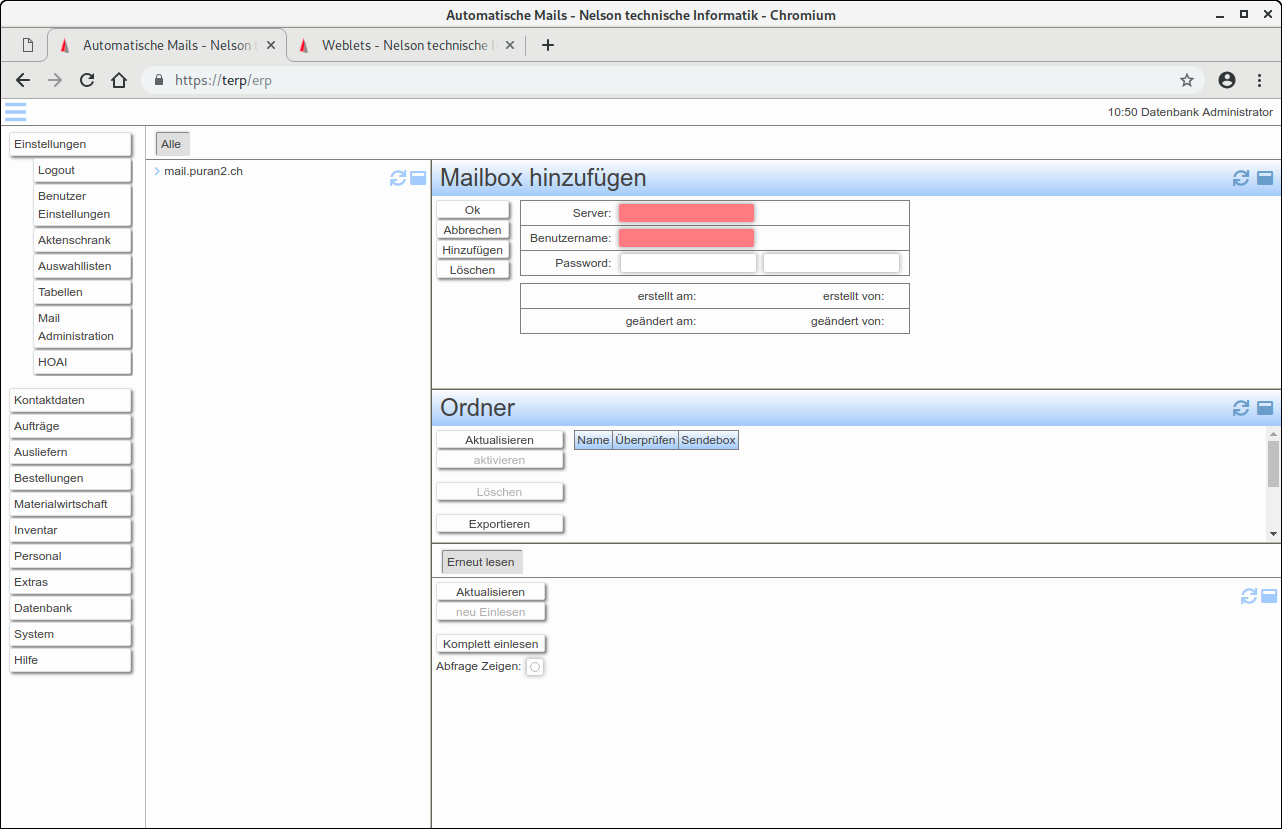The image size is (1282, 829).
Task: Toggle the Abfrage Zeigen checkbox
Action: click(535, 667)
